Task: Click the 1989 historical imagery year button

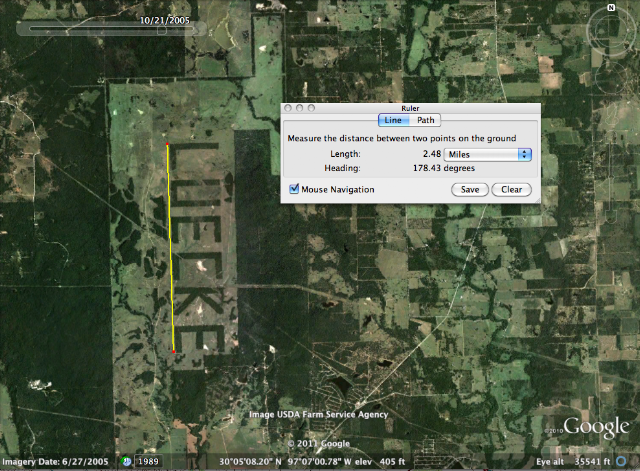Action: (148, 461)
